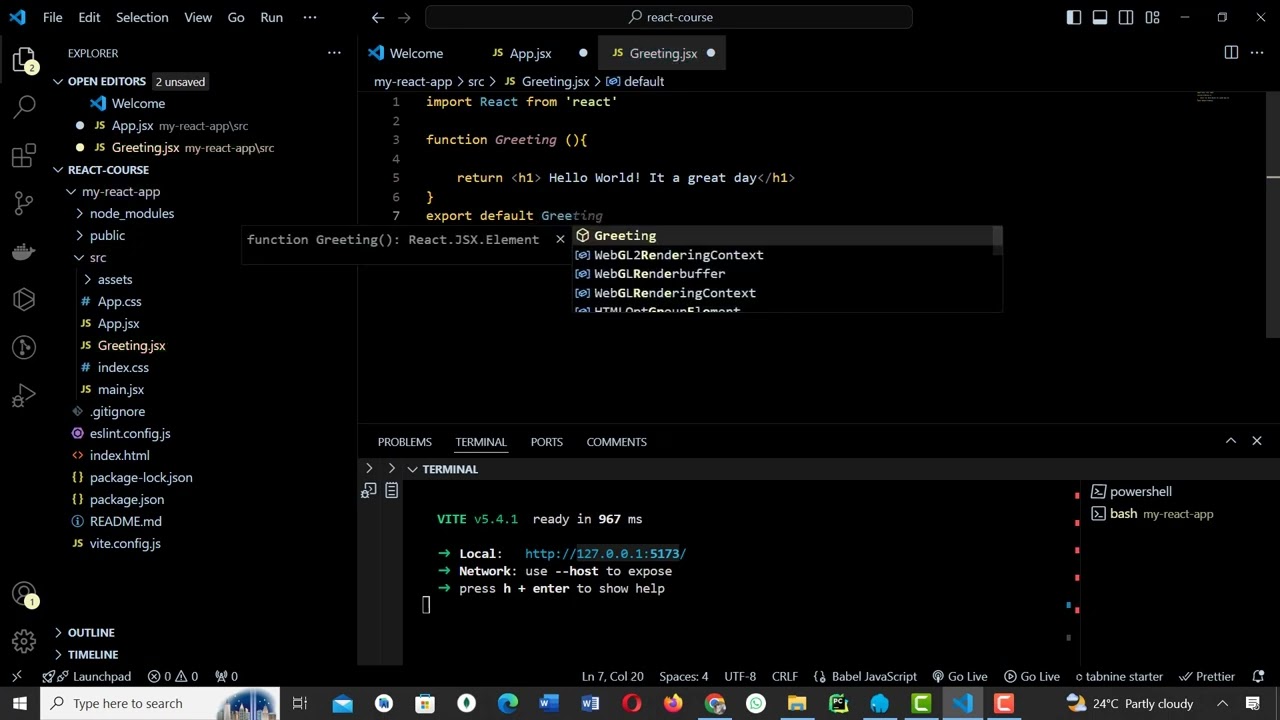This screenshot has width=1280, height=720.
Task: Switch to the Welcome editor tab
Action: (x=416, y=53)
